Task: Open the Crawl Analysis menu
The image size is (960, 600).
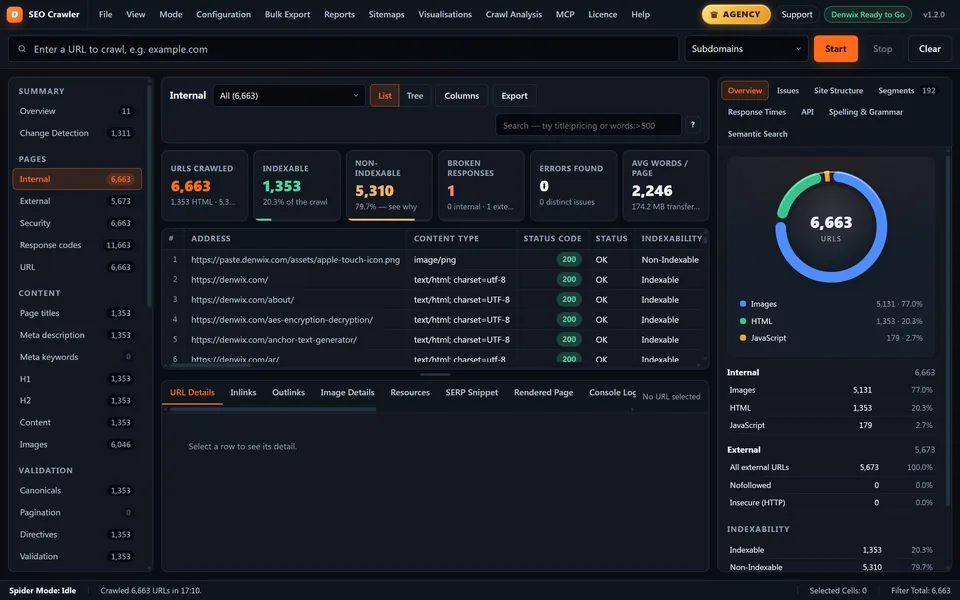Action: click(514, 14)
